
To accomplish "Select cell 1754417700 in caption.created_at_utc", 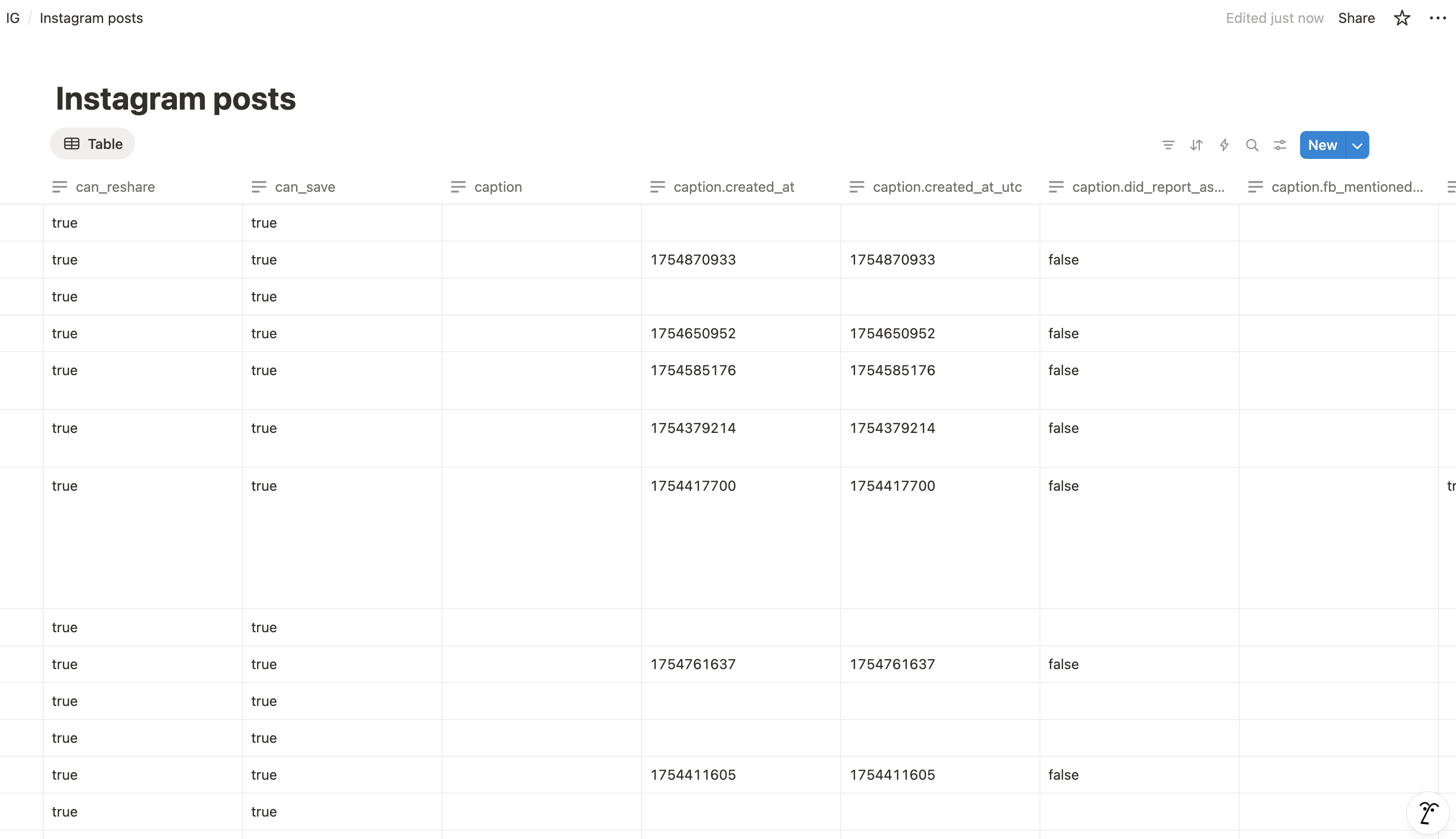I will coord(940,538).
